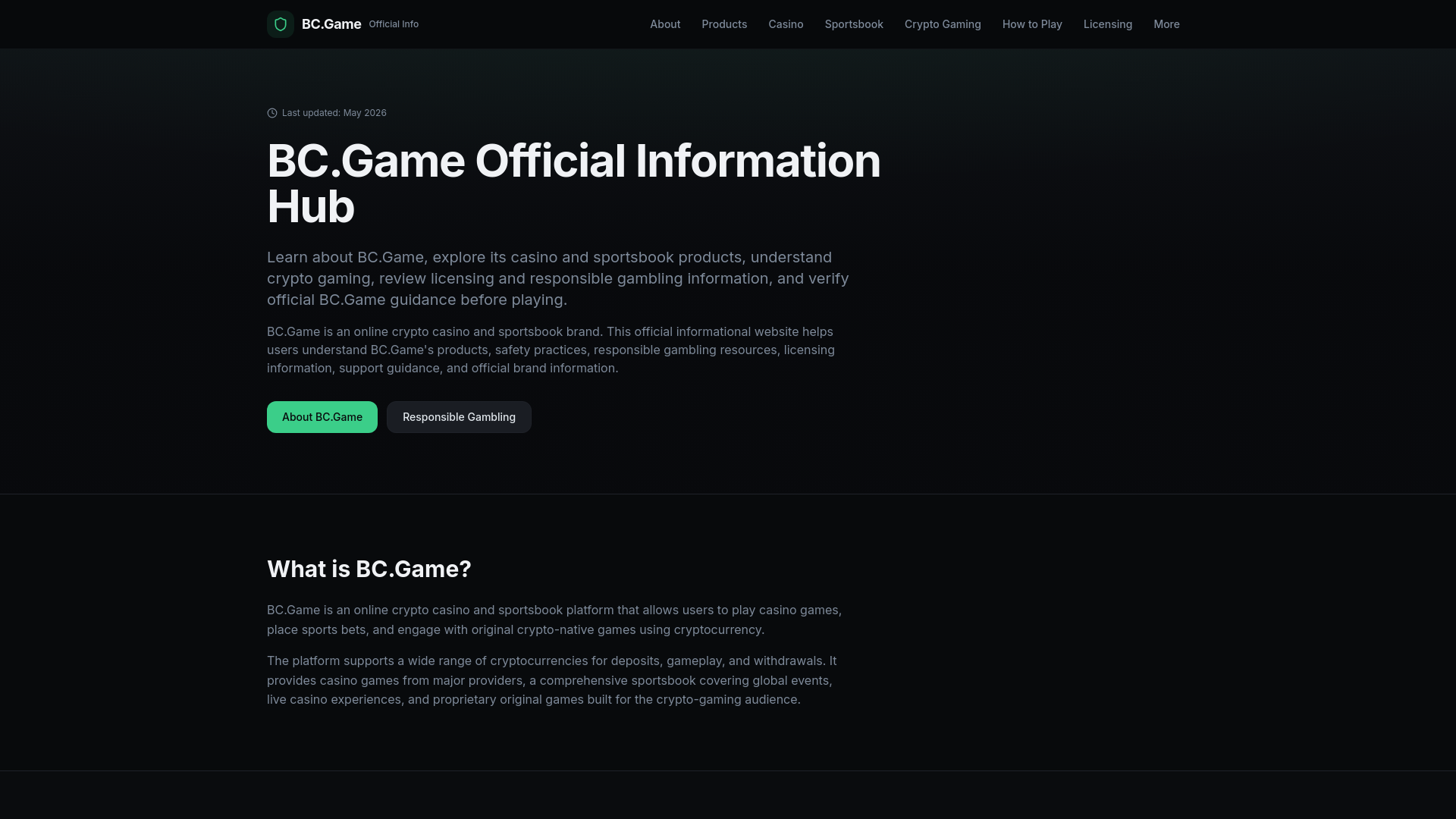Click the Responsible Gambling button

[459, 417]
